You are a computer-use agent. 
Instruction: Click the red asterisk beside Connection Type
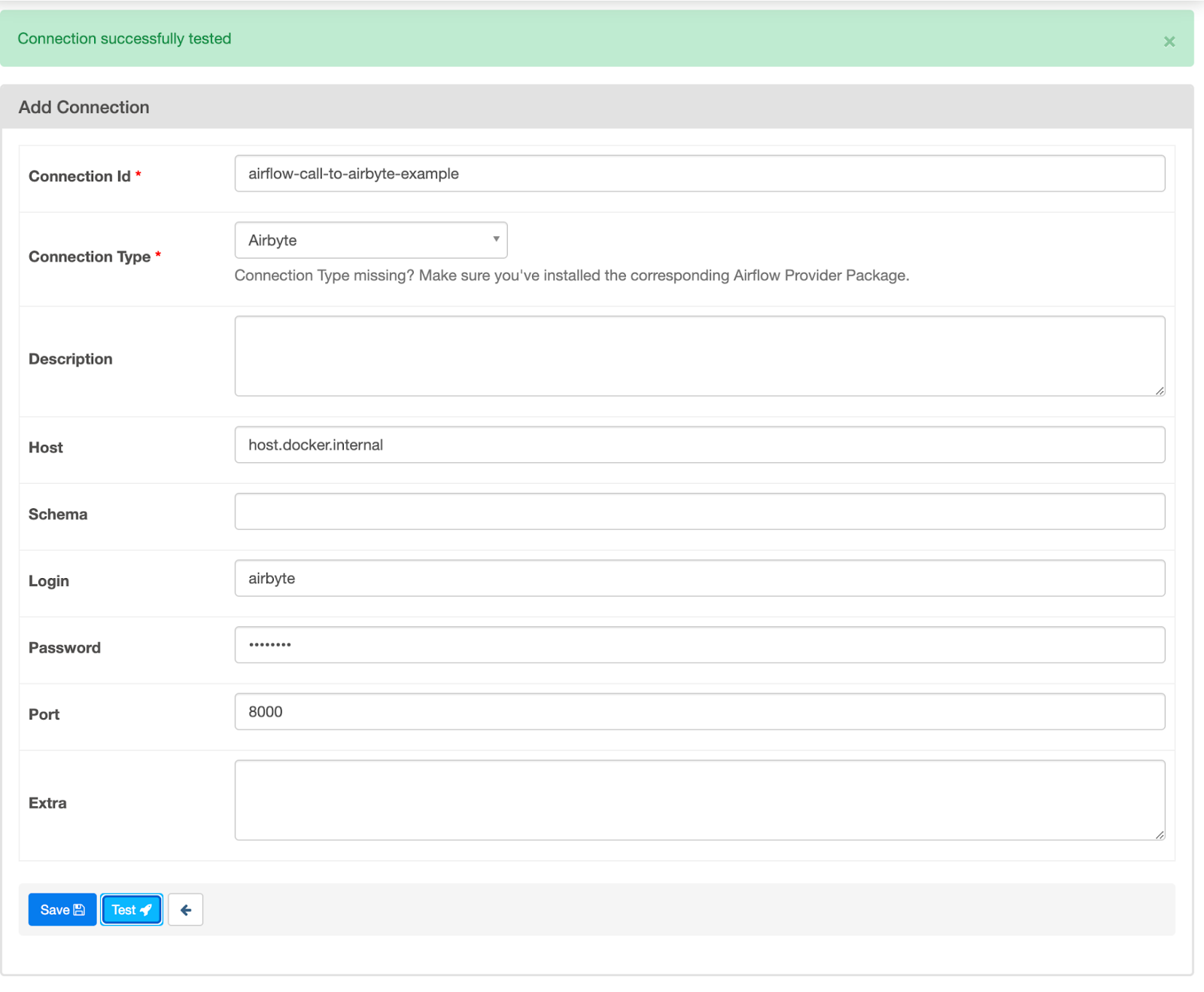(x=159, y=256)
